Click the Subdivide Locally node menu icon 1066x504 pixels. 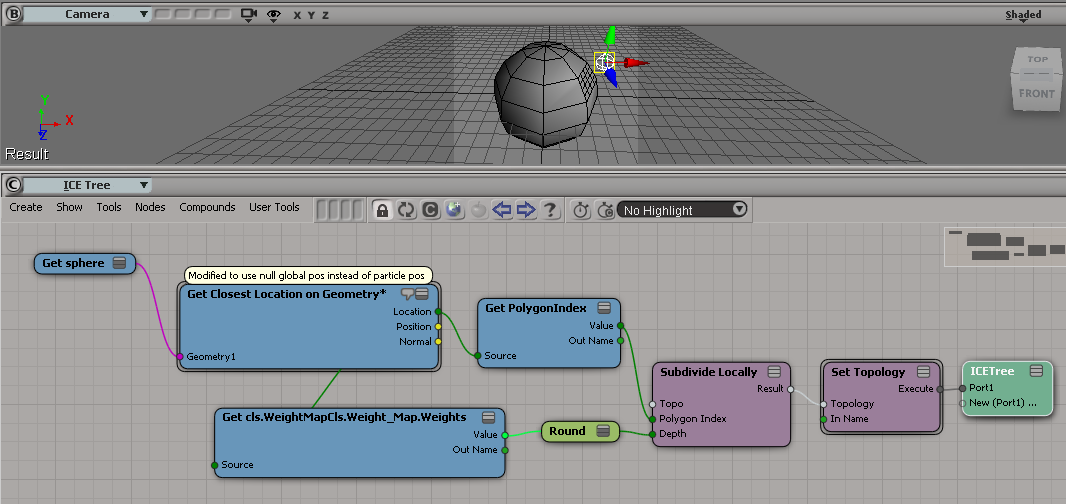coord(773,372)
